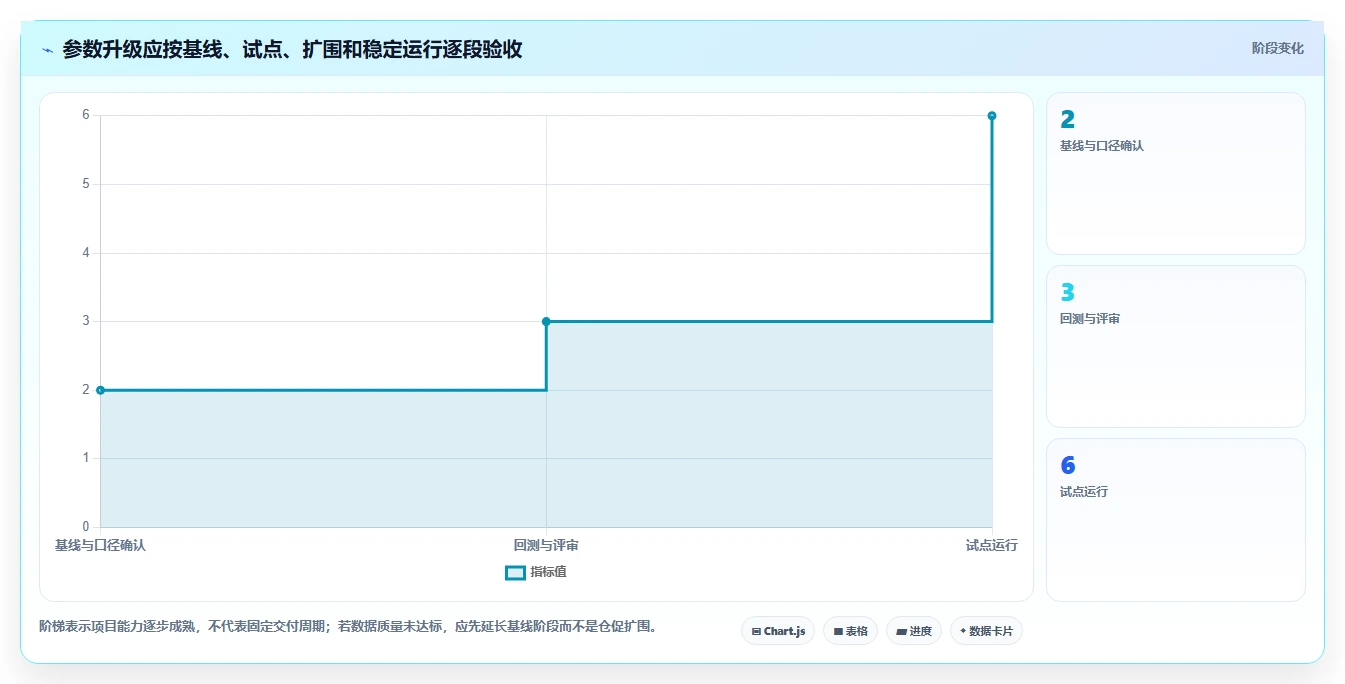Click the lightning icon beside the title
This screenshot has width=1345, height=684.
[47, 50]
